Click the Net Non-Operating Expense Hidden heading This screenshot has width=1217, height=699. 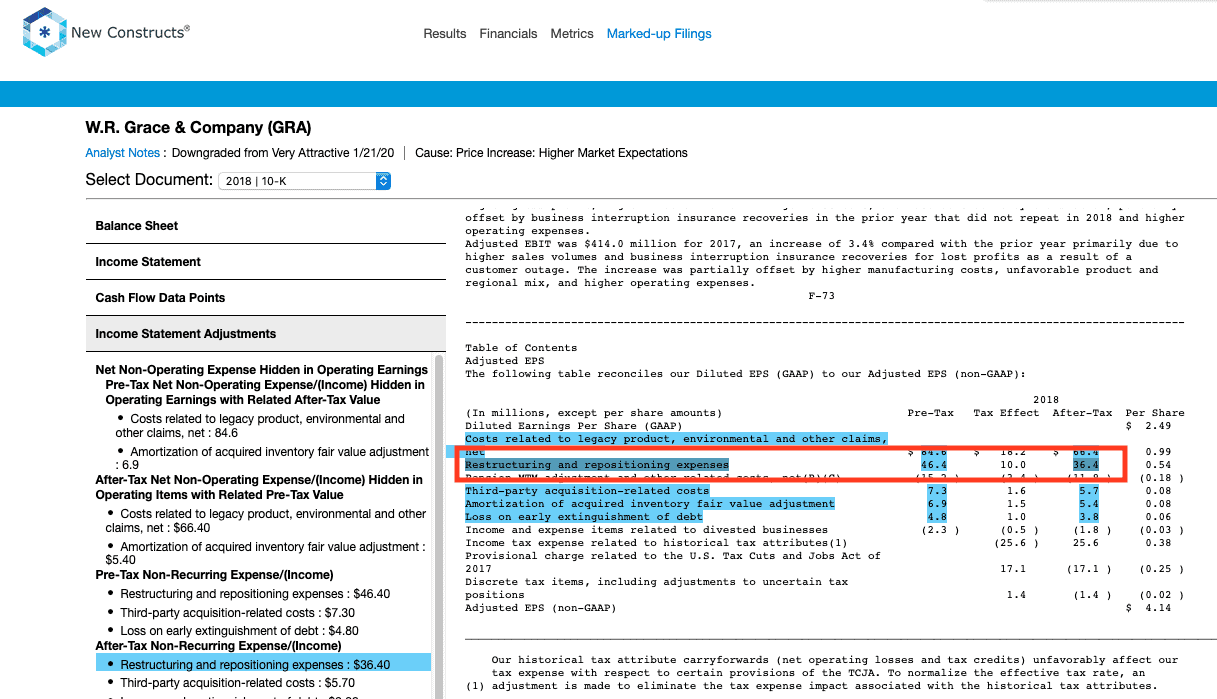261,370
